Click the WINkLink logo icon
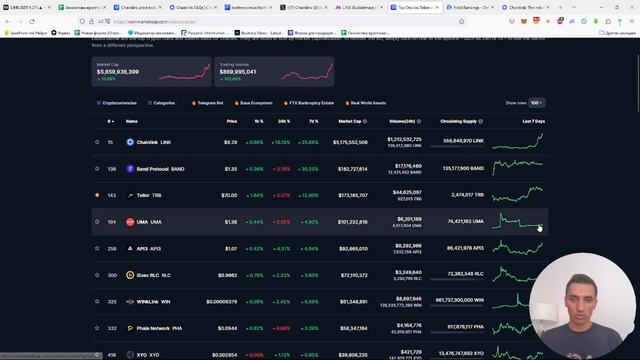640x360 pixels. pos(130,302)
